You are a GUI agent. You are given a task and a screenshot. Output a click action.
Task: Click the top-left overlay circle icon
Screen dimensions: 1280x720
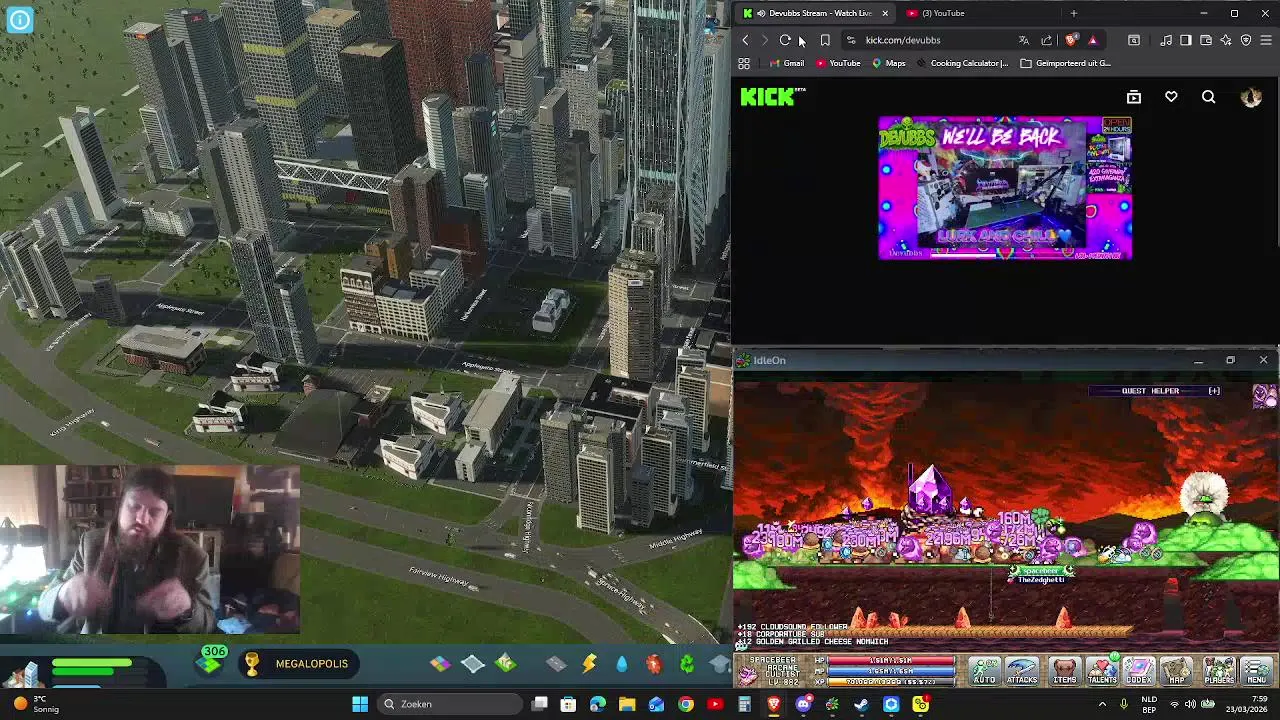pos(20,19)
